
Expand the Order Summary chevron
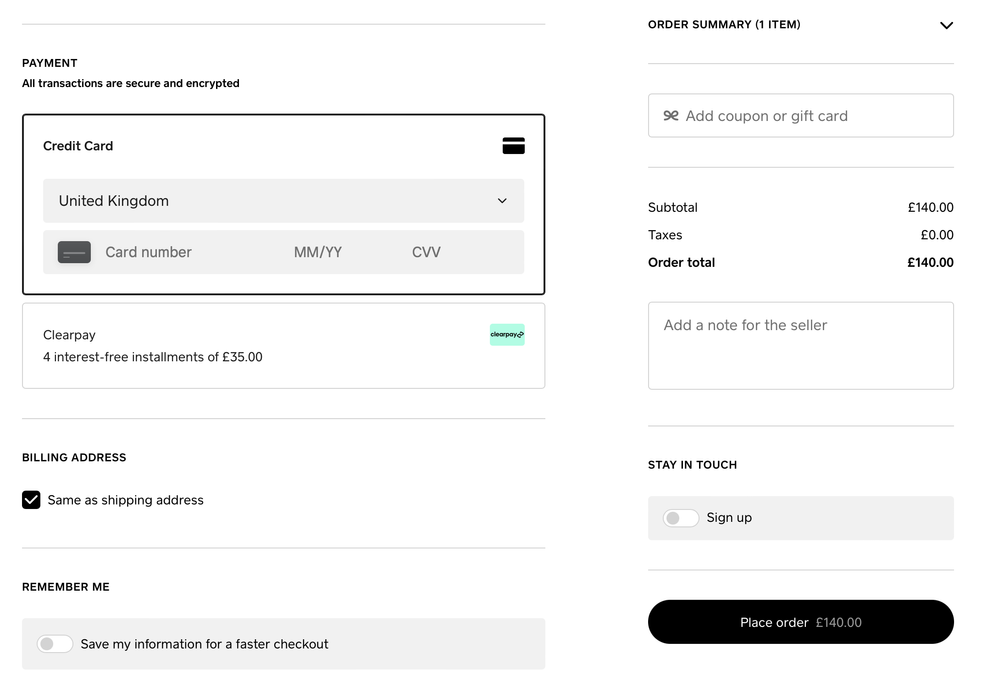tap(946, 25)
